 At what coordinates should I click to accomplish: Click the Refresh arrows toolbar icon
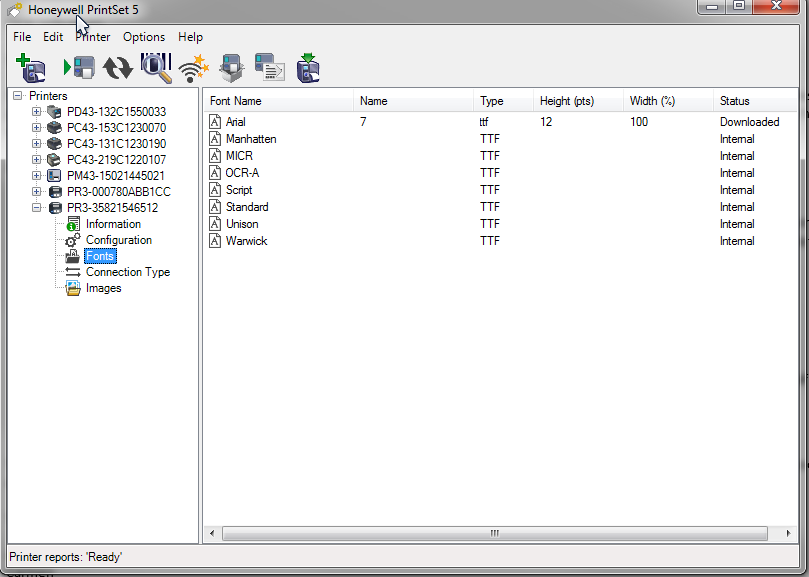coord(118,68)
